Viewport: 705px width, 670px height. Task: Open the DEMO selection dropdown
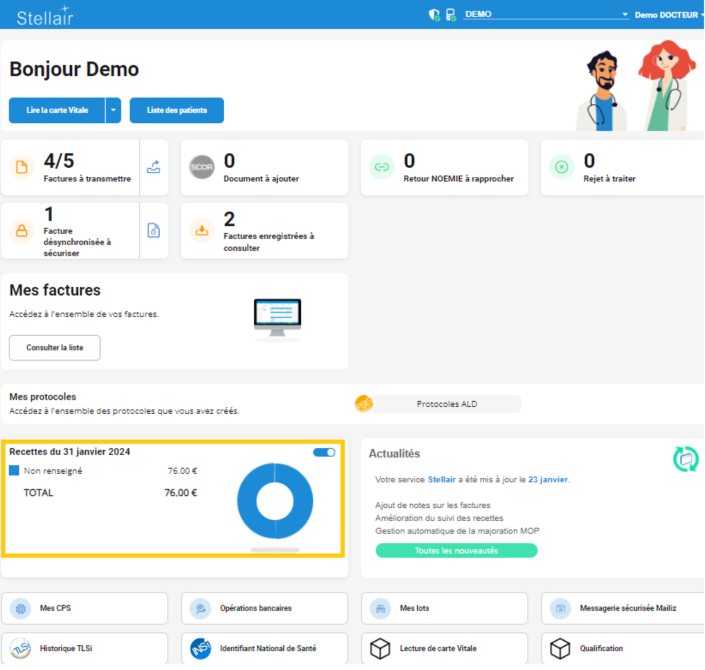coord(545,15)
